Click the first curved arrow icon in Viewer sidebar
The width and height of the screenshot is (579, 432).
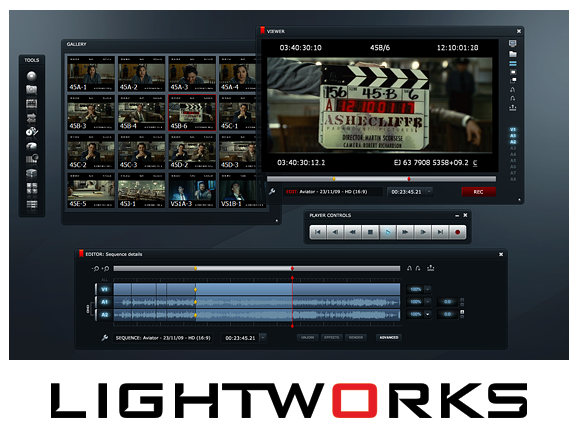513,90
